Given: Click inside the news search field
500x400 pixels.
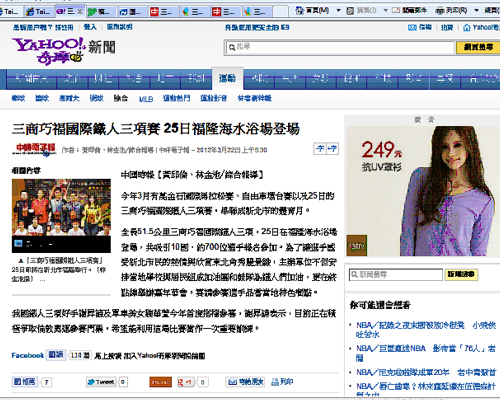Looking at the screenshot, I should (396, 275).
